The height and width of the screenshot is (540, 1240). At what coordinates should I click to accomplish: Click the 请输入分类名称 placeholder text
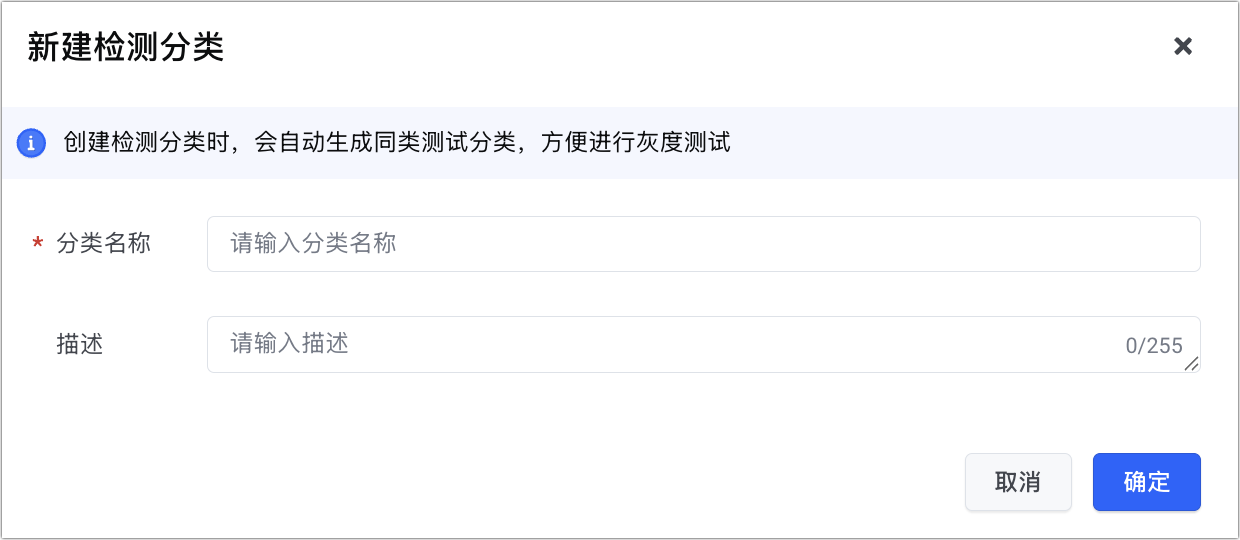(314, 243)
